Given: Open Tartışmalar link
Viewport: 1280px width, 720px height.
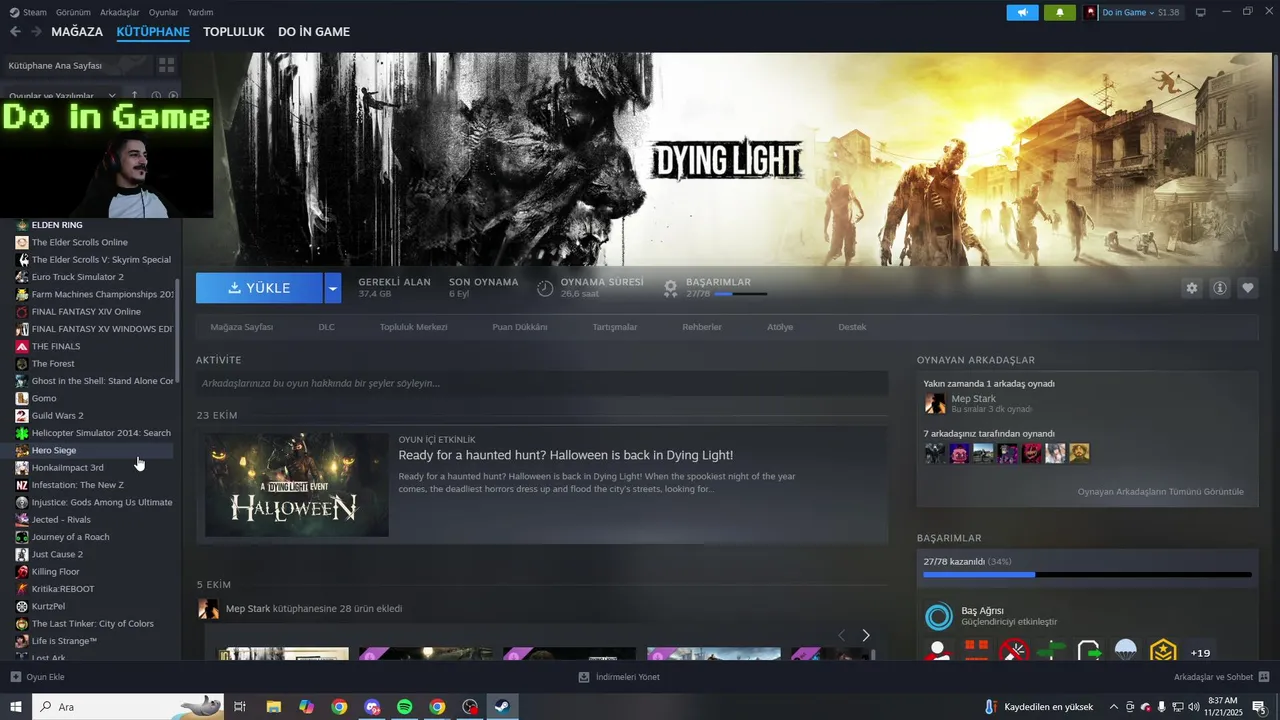Looking at the screenshot, I should pos(615,327).
